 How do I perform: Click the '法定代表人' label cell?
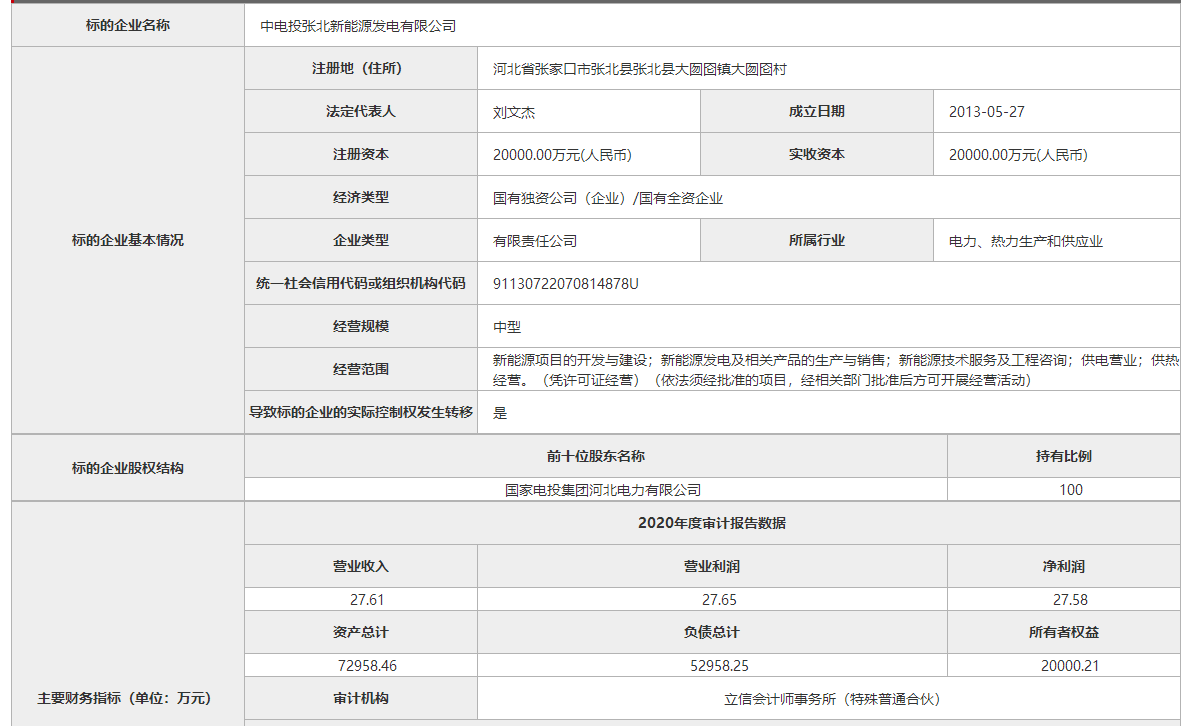tap(361, 112)
